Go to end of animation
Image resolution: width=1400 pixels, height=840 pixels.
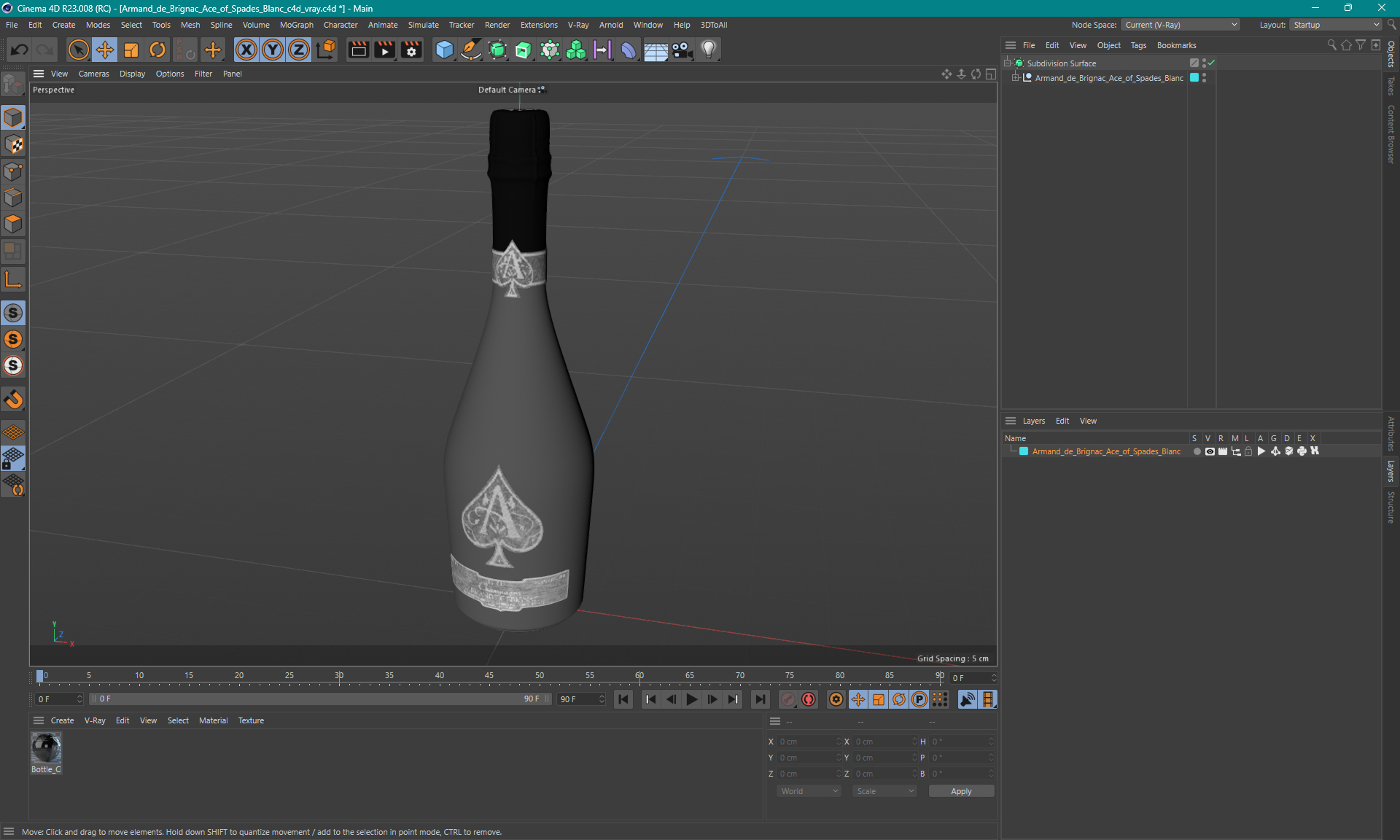pos(760,699)
